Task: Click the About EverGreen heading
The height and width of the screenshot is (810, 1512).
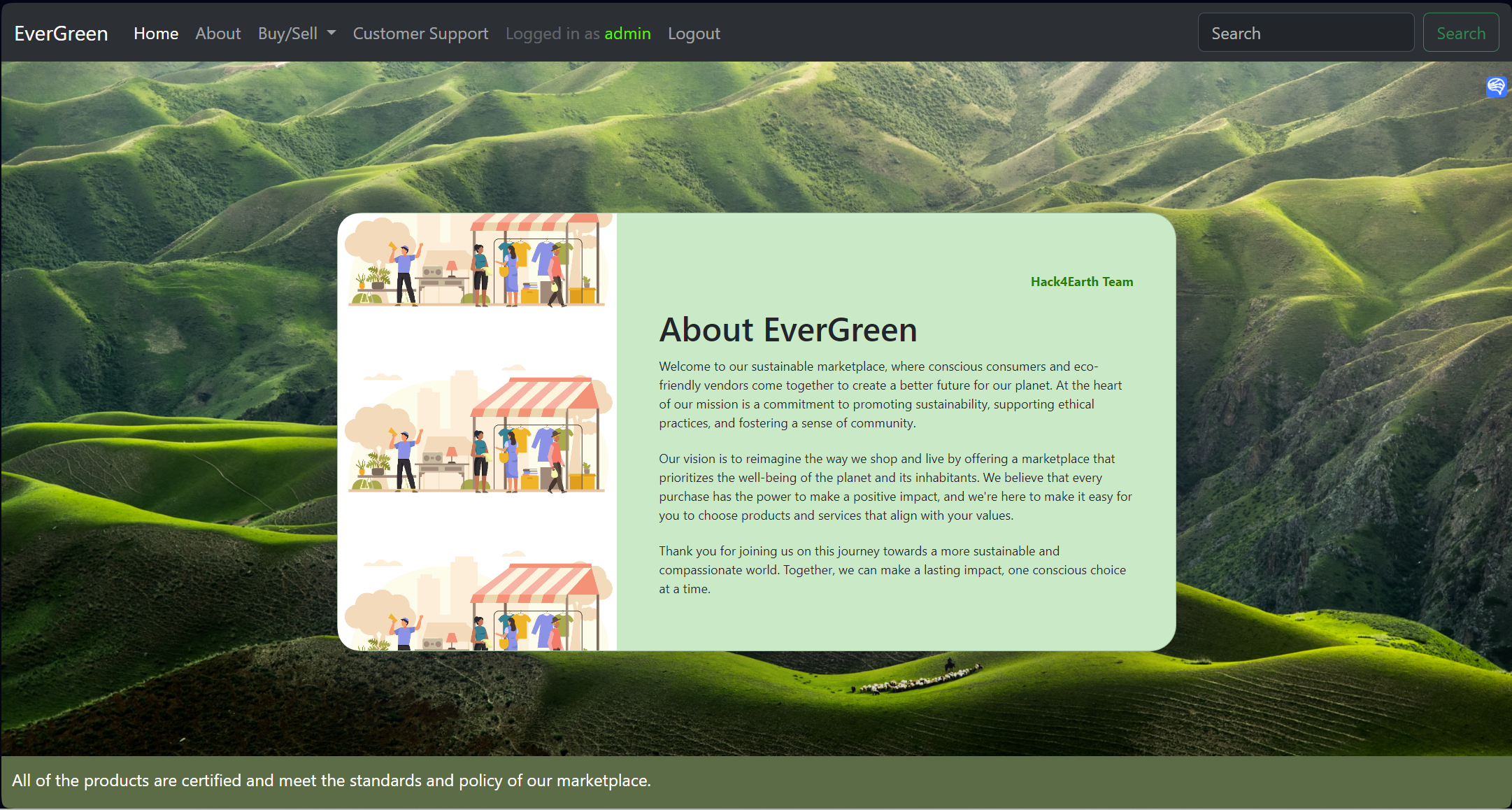Action: point(787,329)
